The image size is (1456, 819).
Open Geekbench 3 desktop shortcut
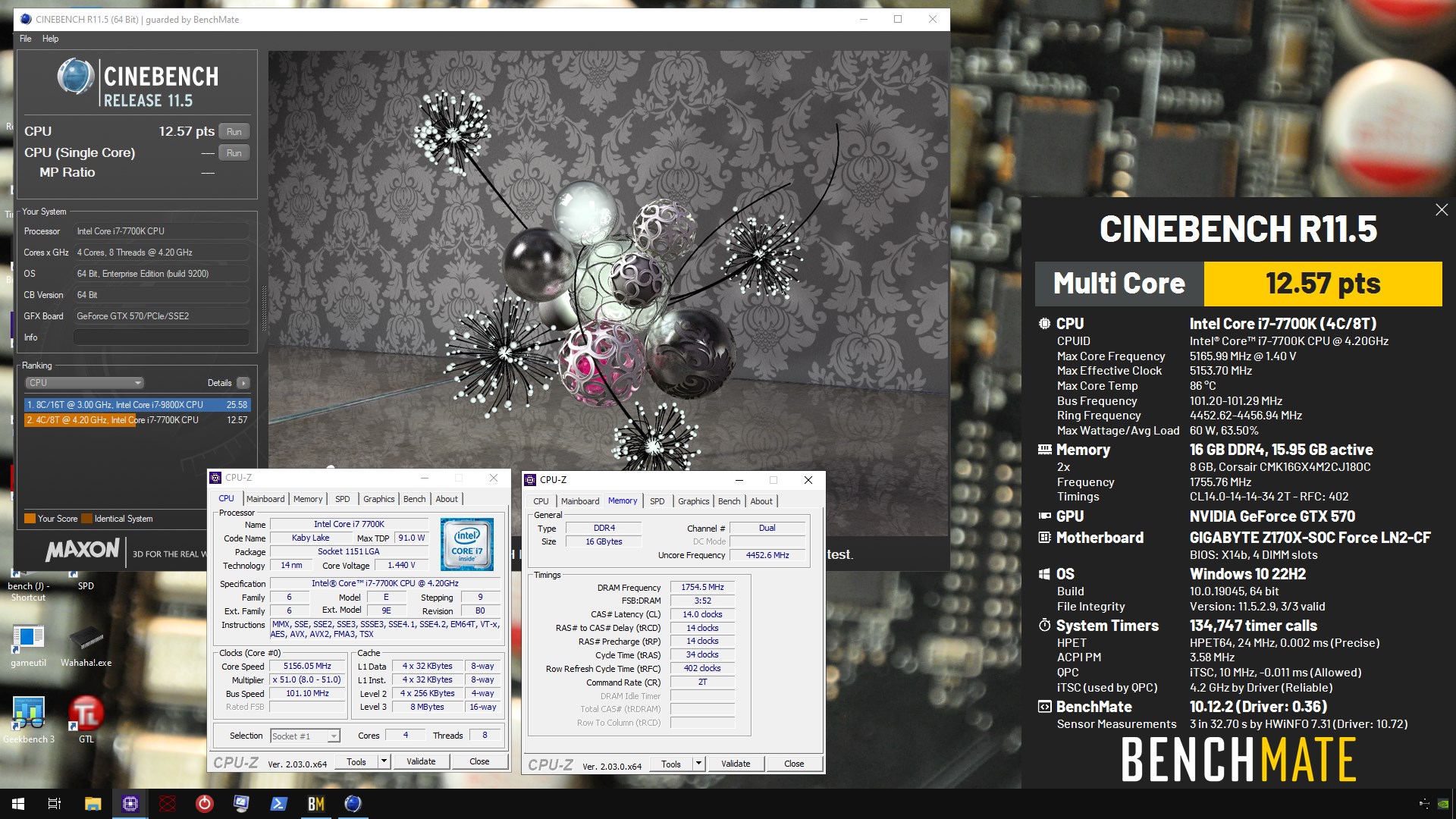click(x=29, y=719)
